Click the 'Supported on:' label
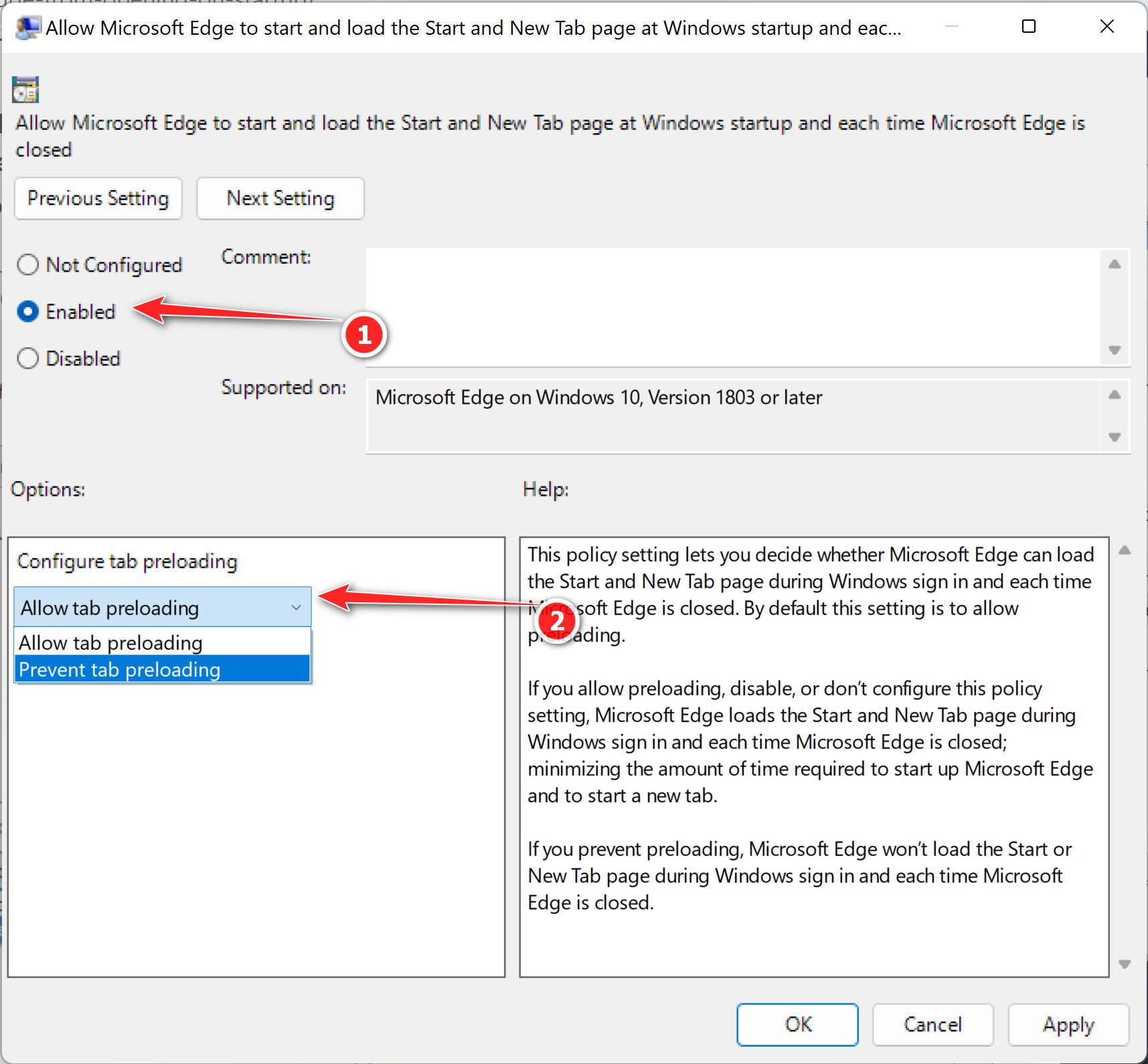 click(x=284, y=387)
